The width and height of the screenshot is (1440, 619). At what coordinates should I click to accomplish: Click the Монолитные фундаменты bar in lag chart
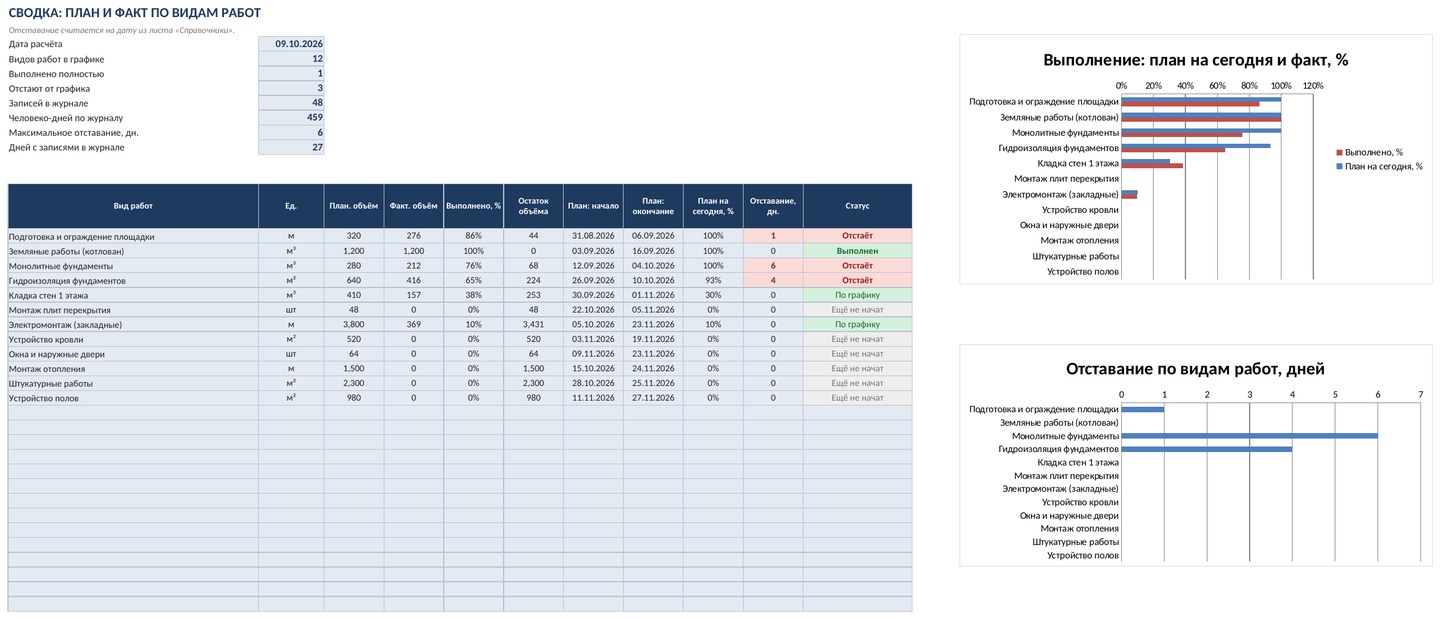pos(1249,436)
